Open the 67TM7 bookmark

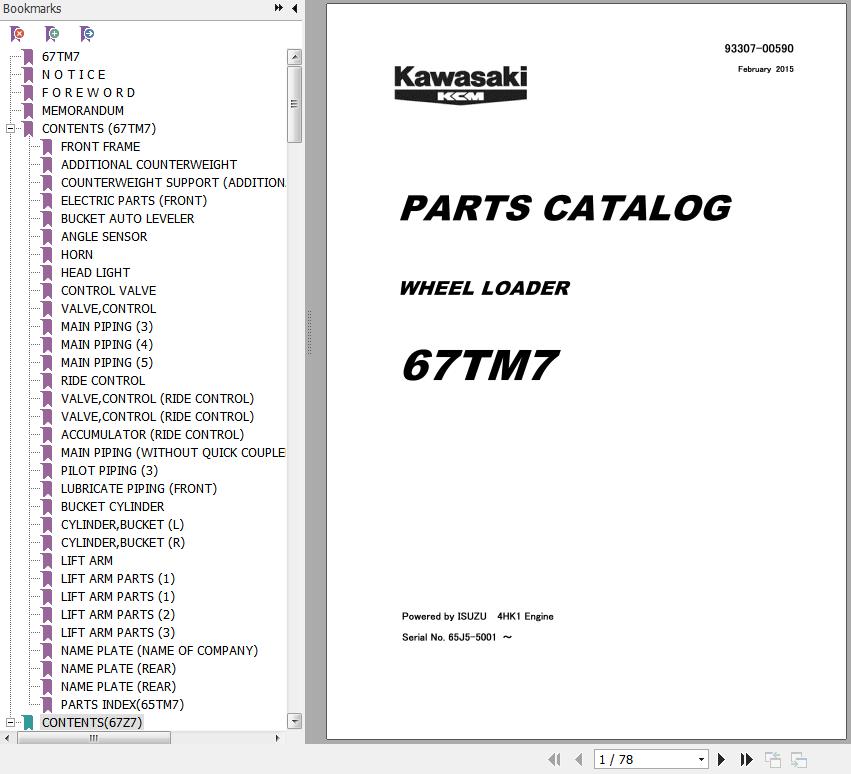61,56
